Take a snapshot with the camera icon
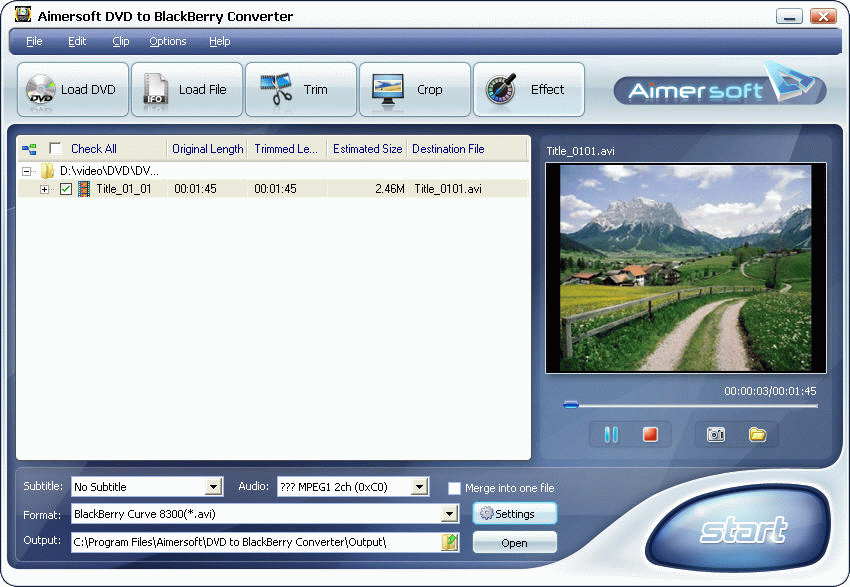 (716, 434)
